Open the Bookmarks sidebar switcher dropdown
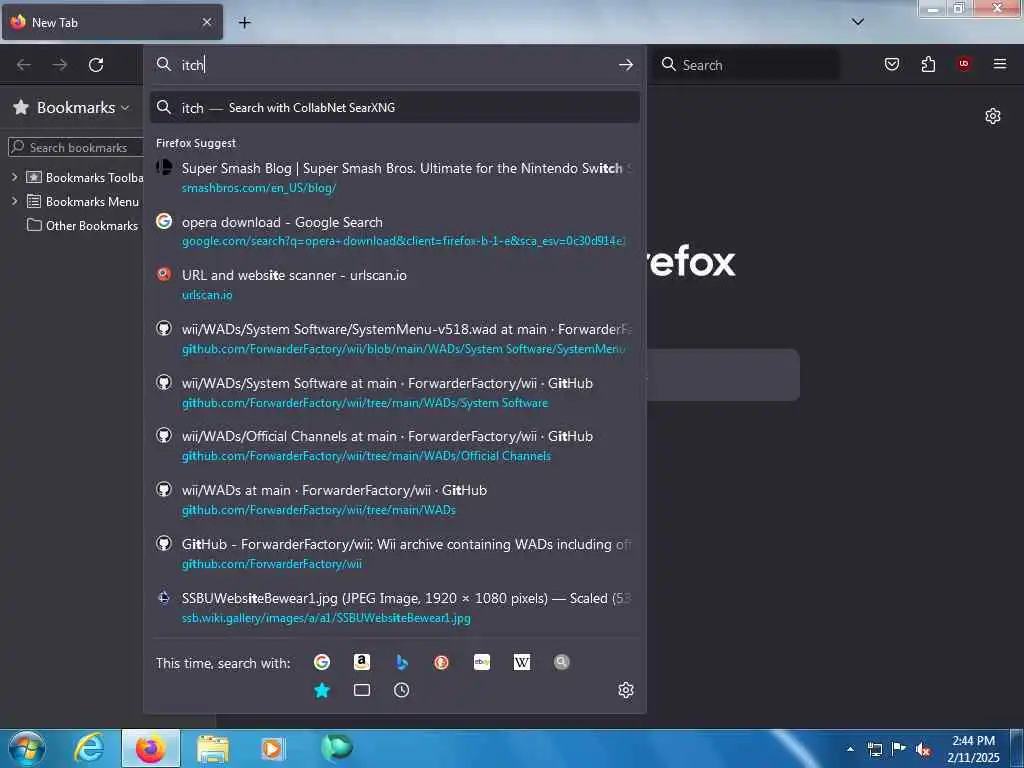Viewport: 1024px width, 768px height. [72, 107]
